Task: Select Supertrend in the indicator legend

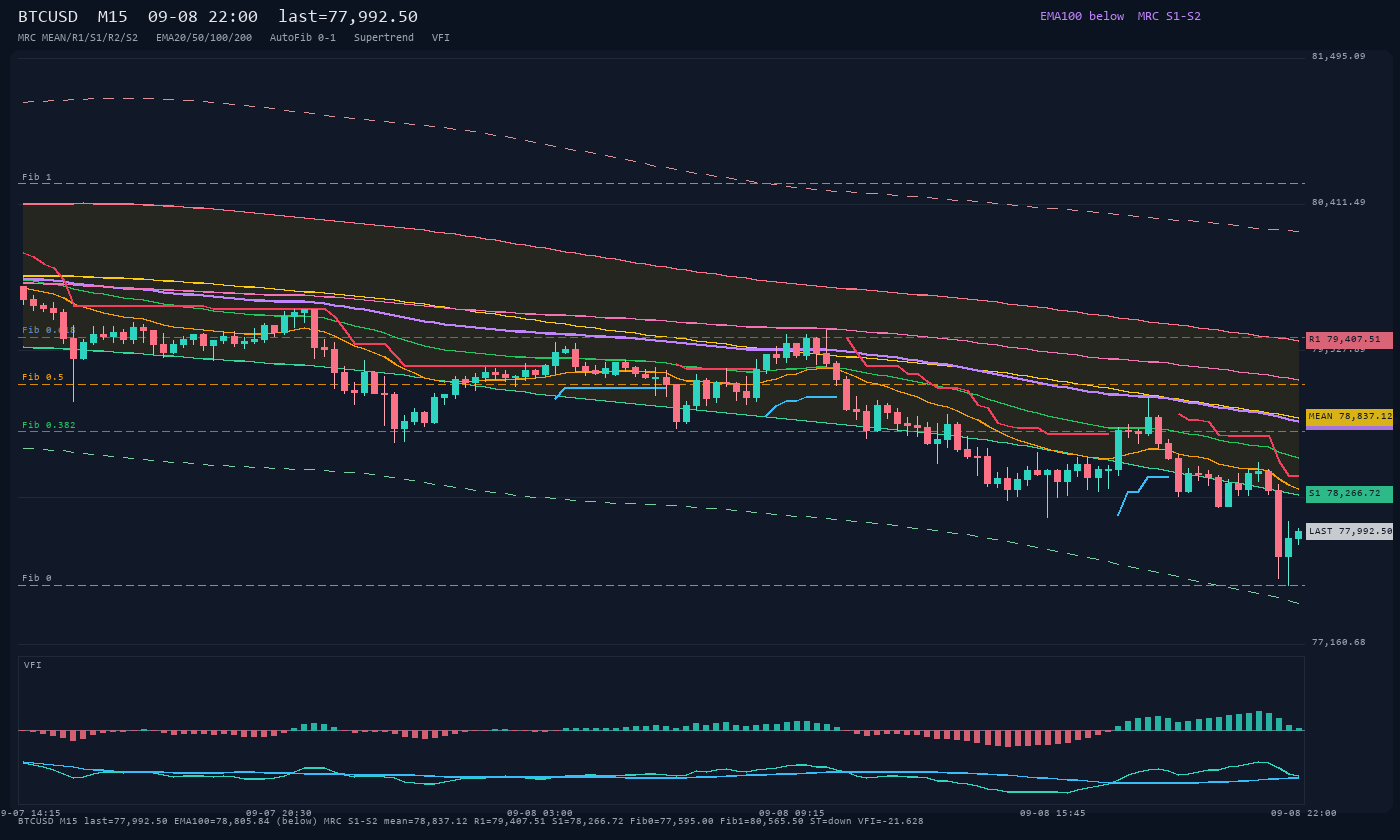Action: [384, 38]
